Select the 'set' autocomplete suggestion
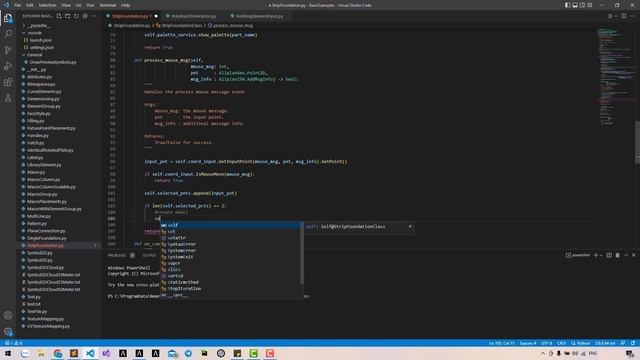The image size is (640, 360). click(230, 231)
